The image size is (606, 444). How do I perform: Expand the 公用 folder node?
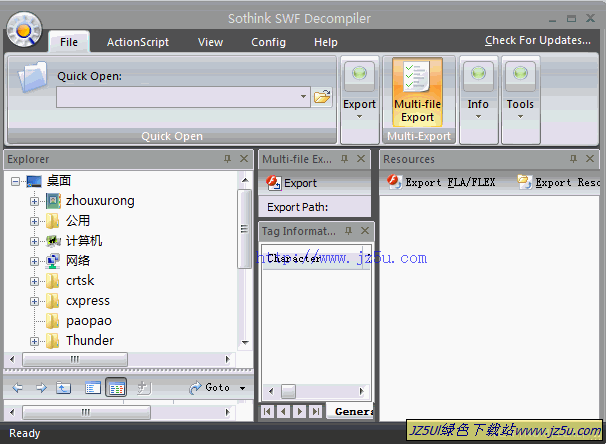[x=34, y=221]
